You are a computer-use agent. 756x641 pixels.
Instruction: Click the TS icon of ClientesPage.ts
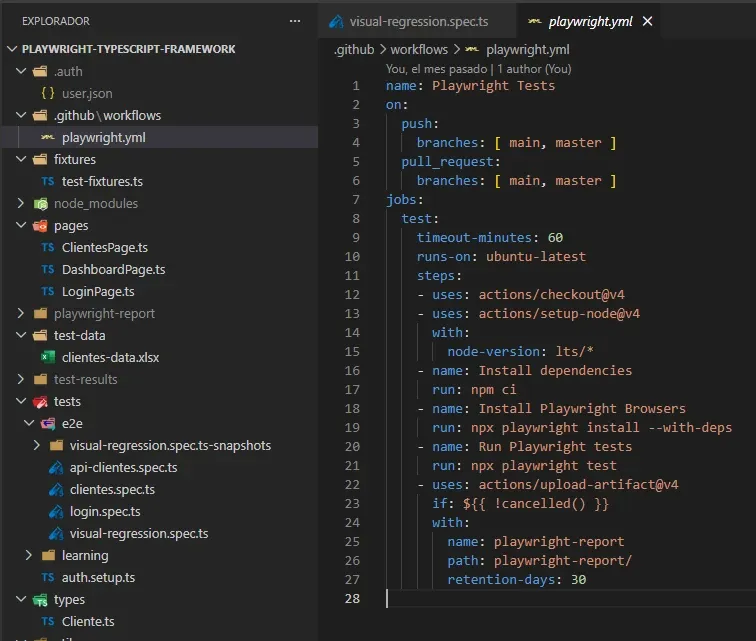pos(48,247)
